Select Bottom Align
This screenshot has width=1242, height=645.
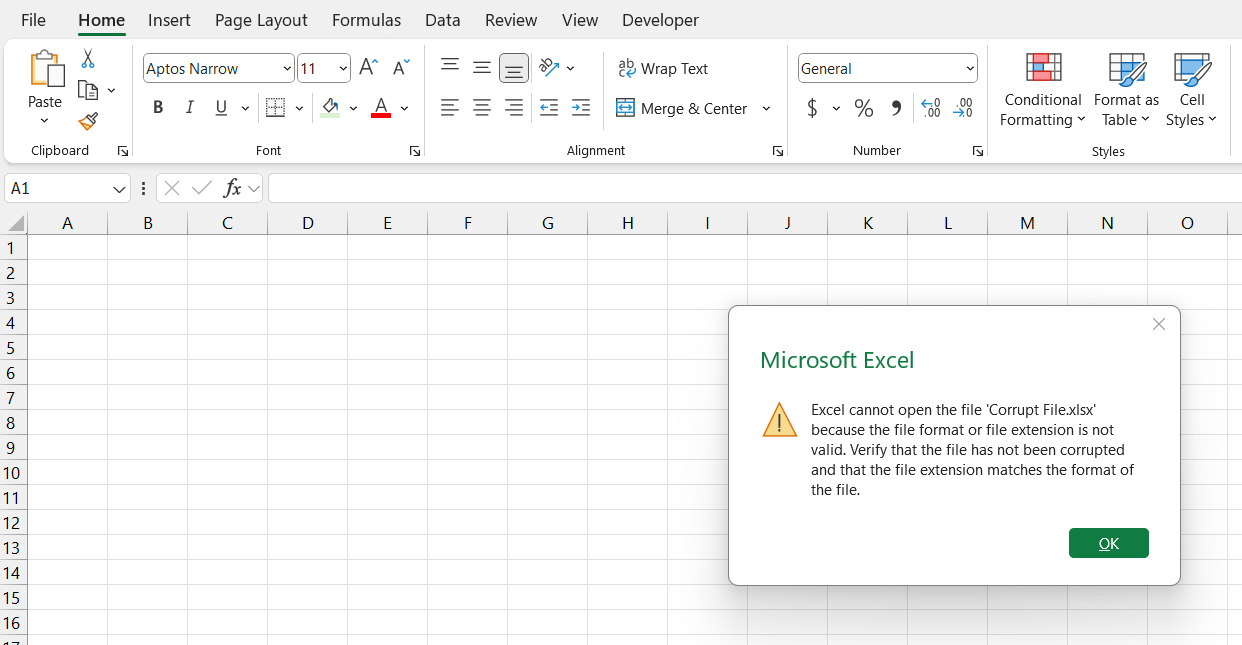pos(514,68)
